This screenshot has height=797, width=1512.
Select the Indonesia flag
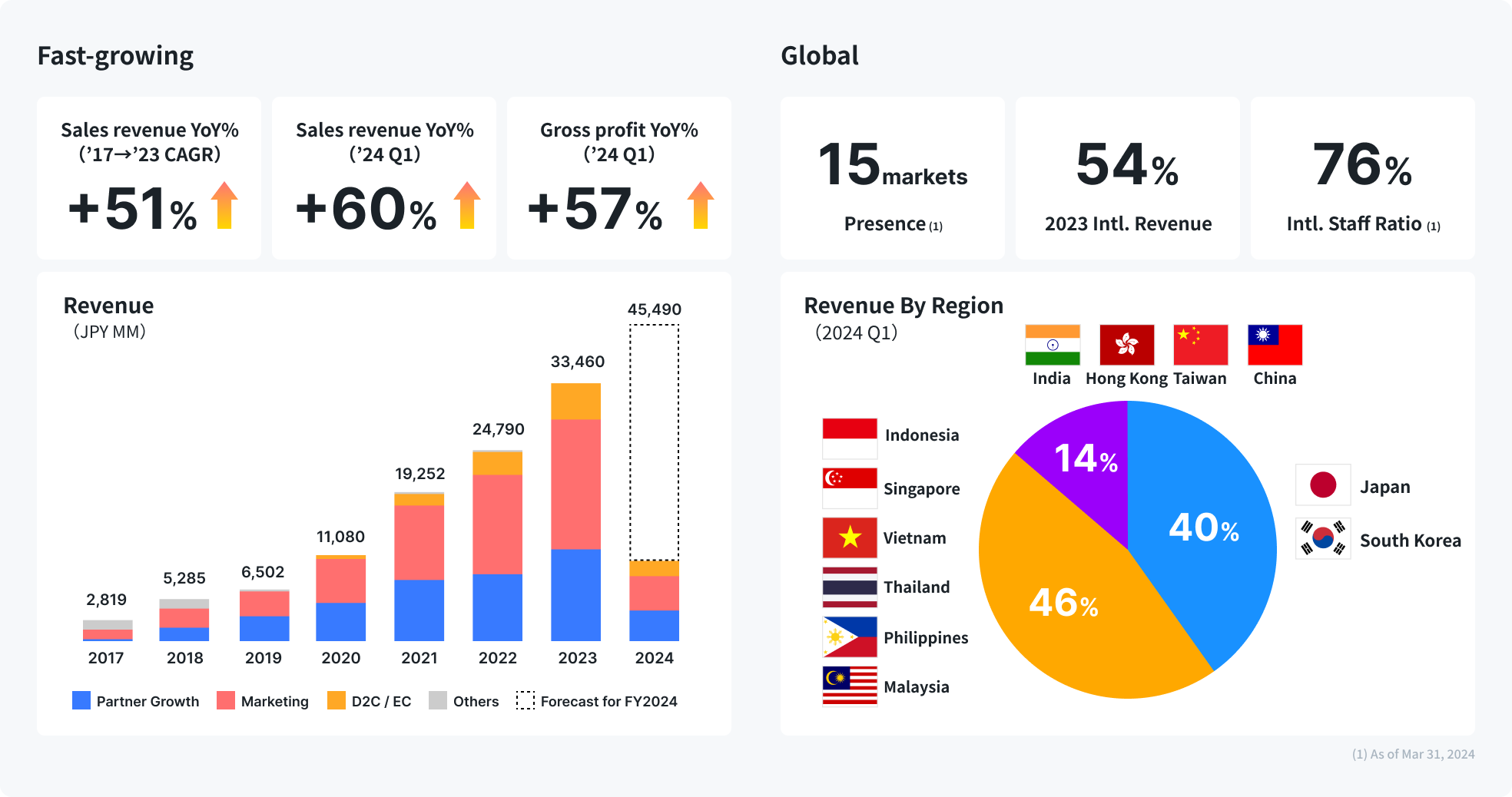[x=849, y=438]
